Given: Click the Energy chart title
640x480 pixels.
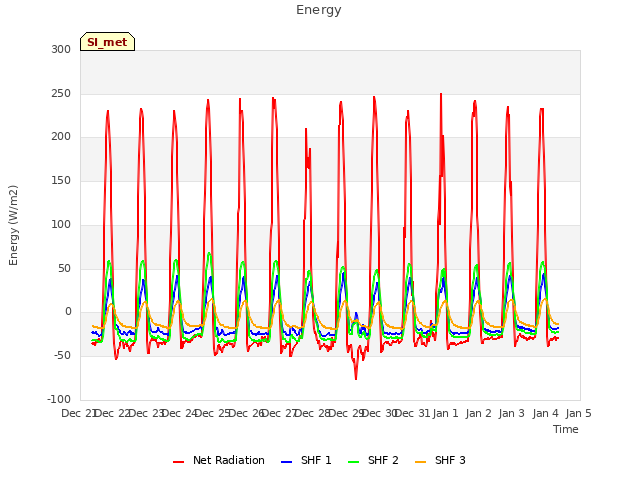Looking at the screenshot, I should [x=319, y=10].
